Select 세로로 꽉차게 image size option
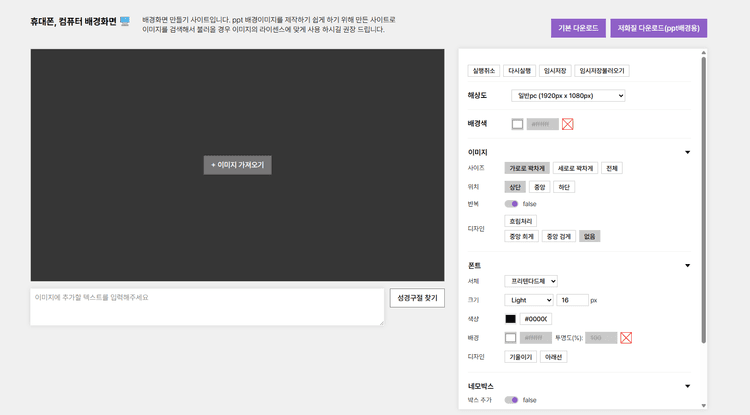Image resolution: width=750 pixels, height=415 pixels. [575, 168]
